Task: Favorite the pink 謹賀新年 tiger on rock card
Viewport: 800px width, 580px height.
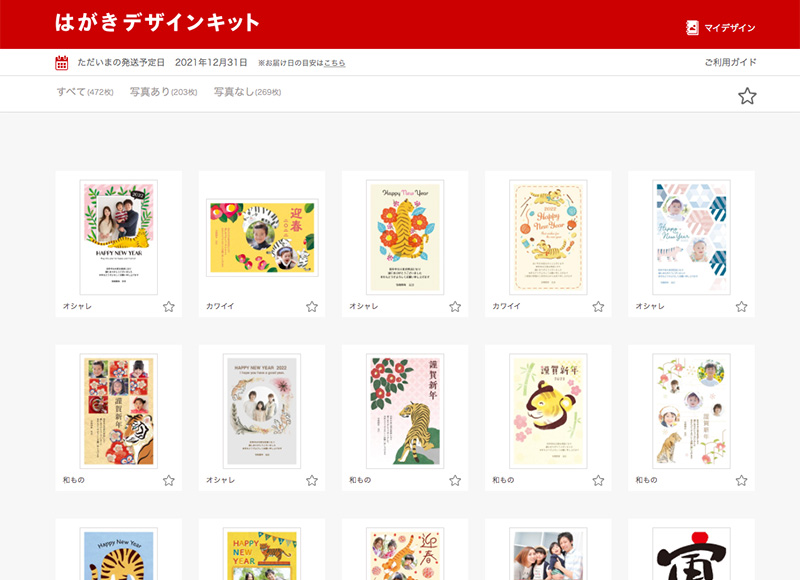Action: pyautogui.click(x=455, y=481)
